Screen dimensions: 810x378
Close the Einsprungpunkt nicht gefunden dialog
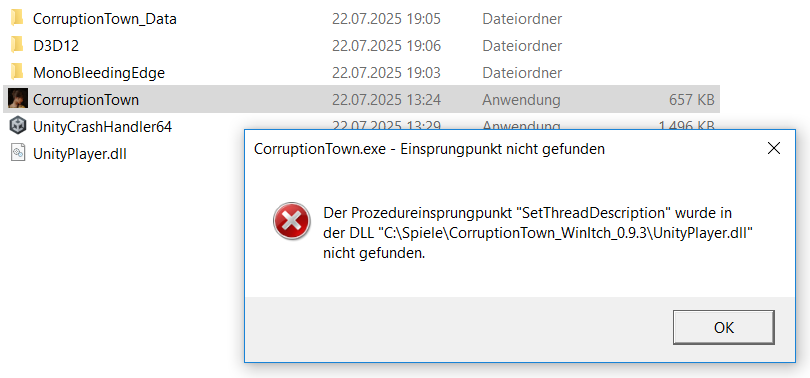coord(773,149)
